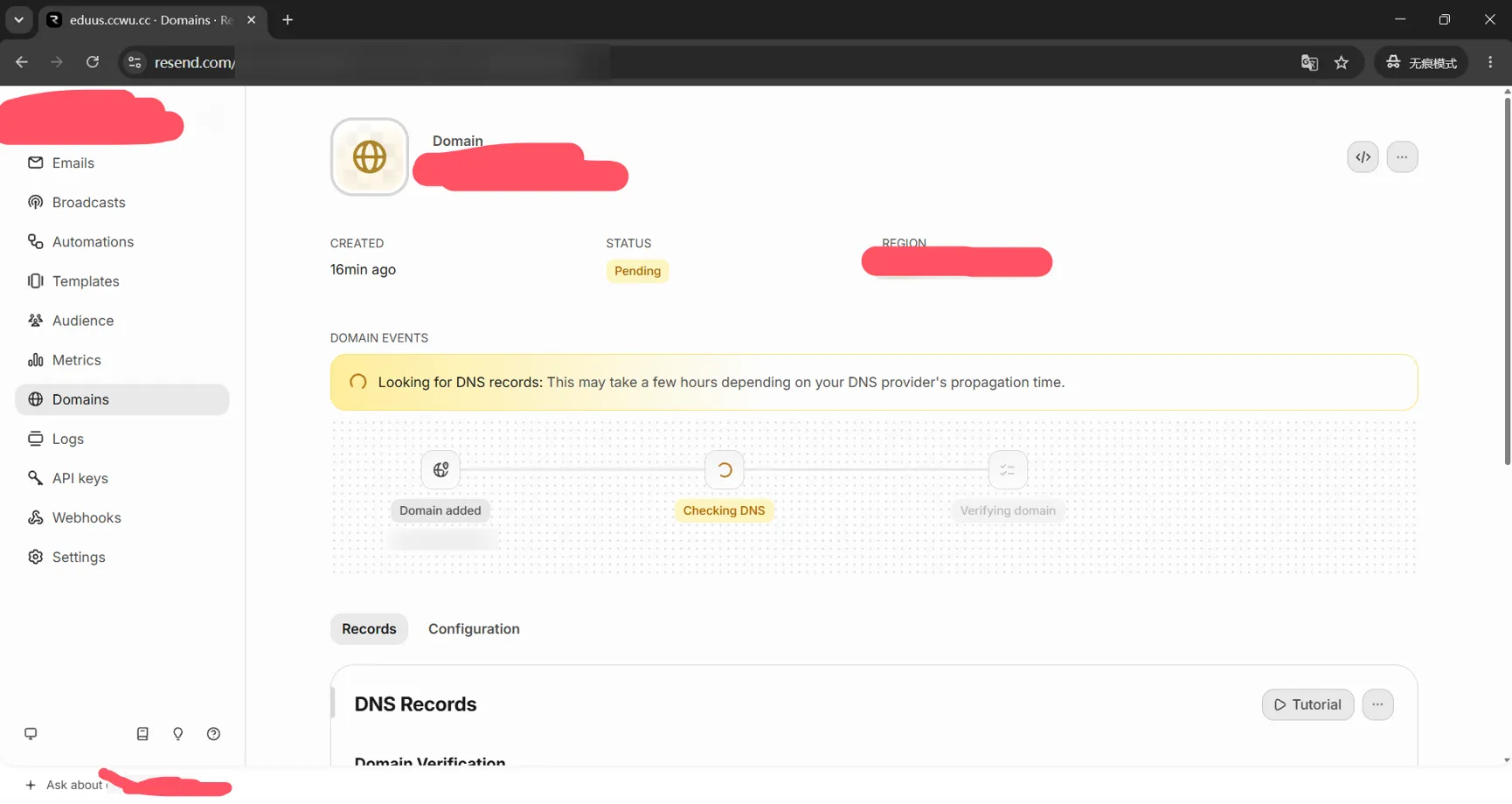Click the theme monitor icon at sidebar bottom

click(31, 734)
